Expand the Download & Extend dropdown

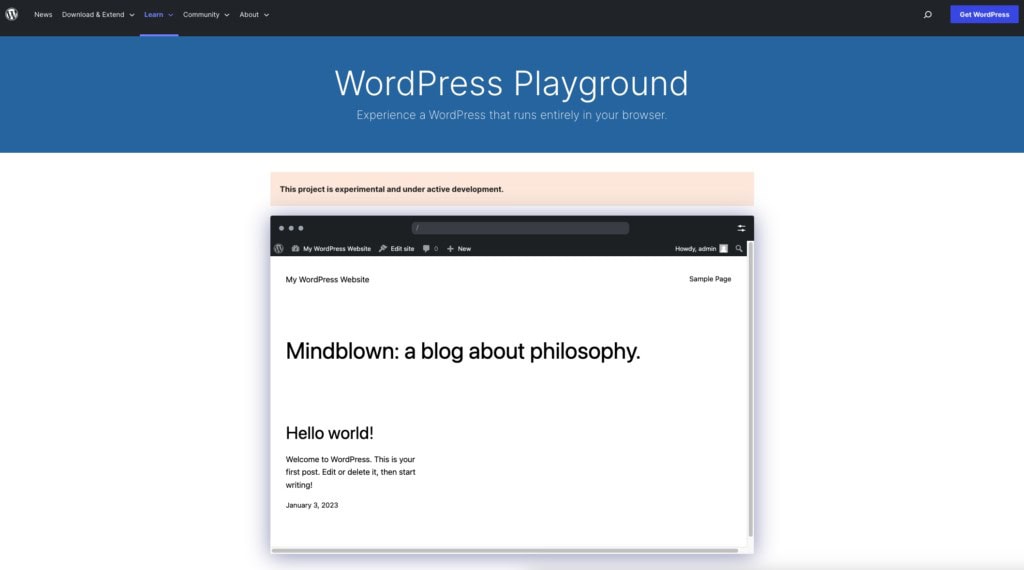(98, 15)
